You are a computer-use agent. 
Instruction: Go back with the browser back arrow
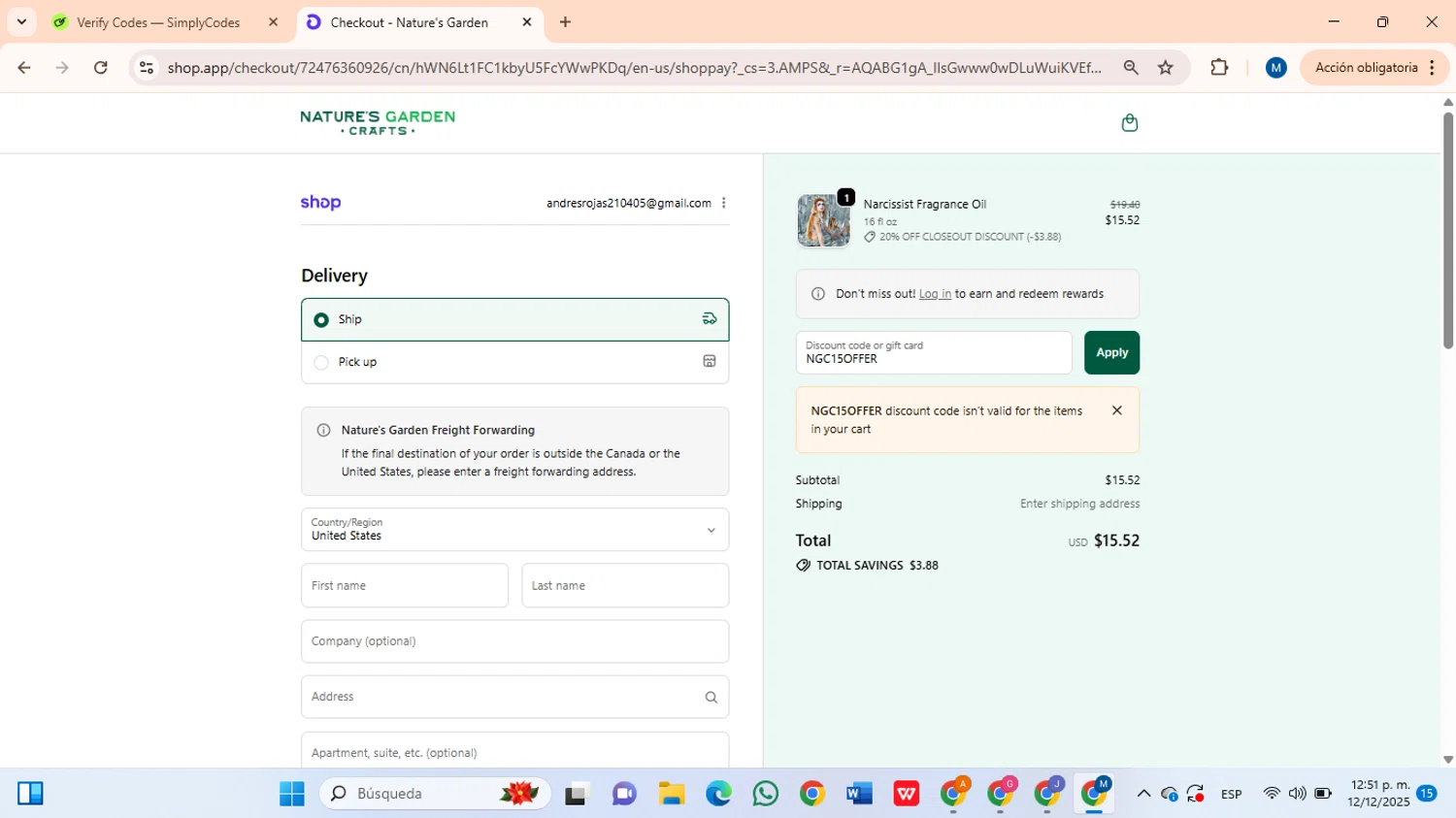(x=24, y=68)
